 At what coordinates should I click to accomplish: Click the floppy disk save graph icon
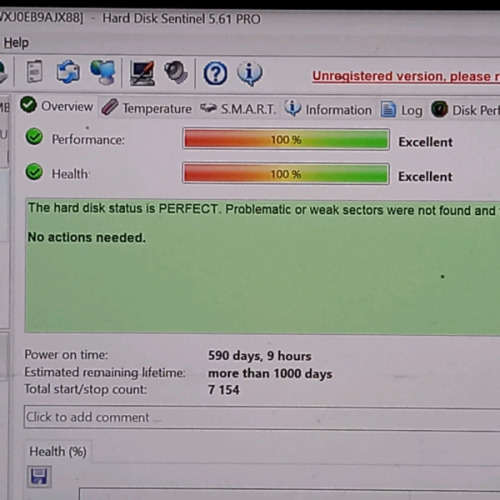pos(39,476)
